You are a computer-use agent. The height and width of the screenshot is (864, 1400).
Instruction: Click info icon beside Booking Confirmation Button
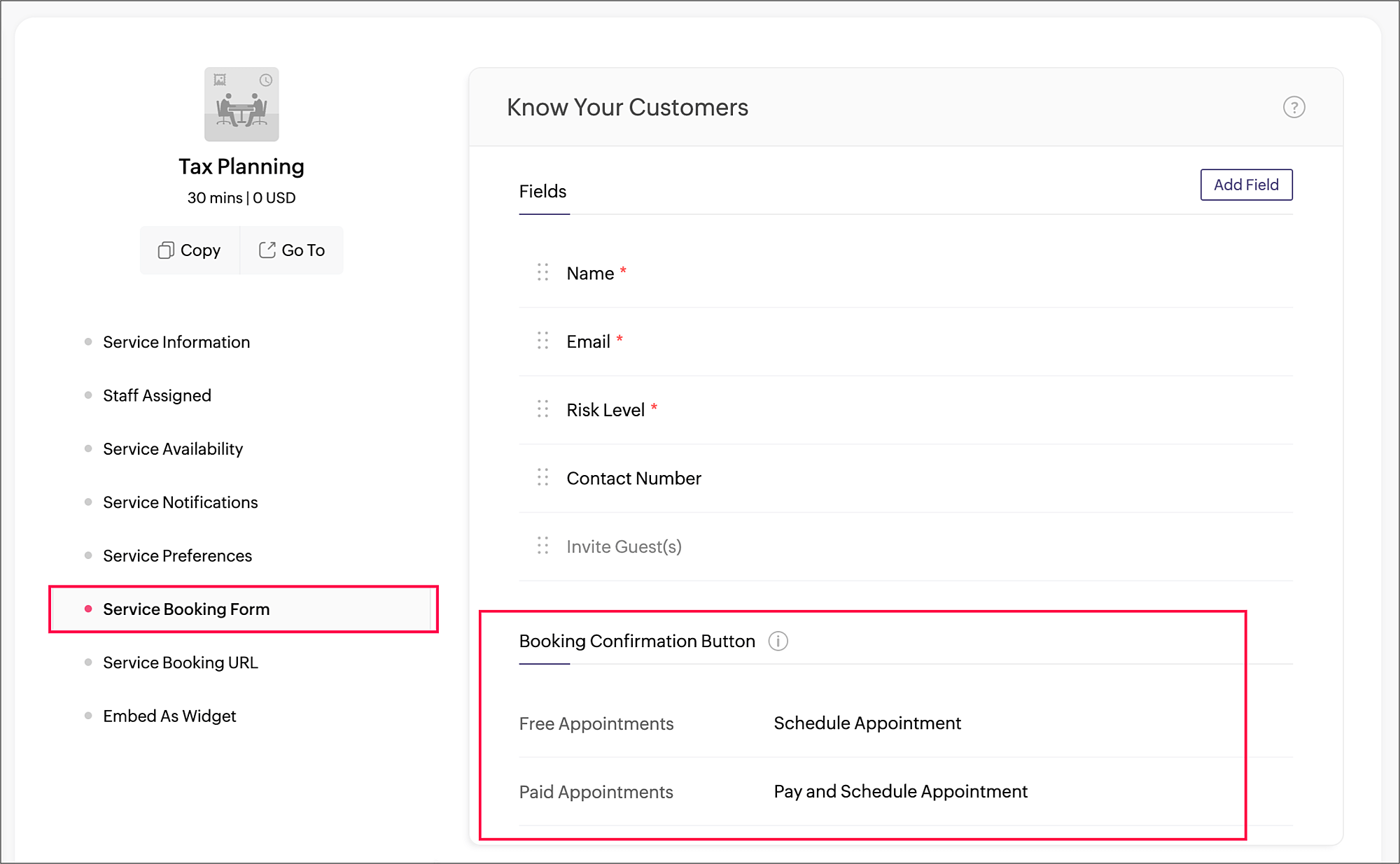(x=778, y=641)
